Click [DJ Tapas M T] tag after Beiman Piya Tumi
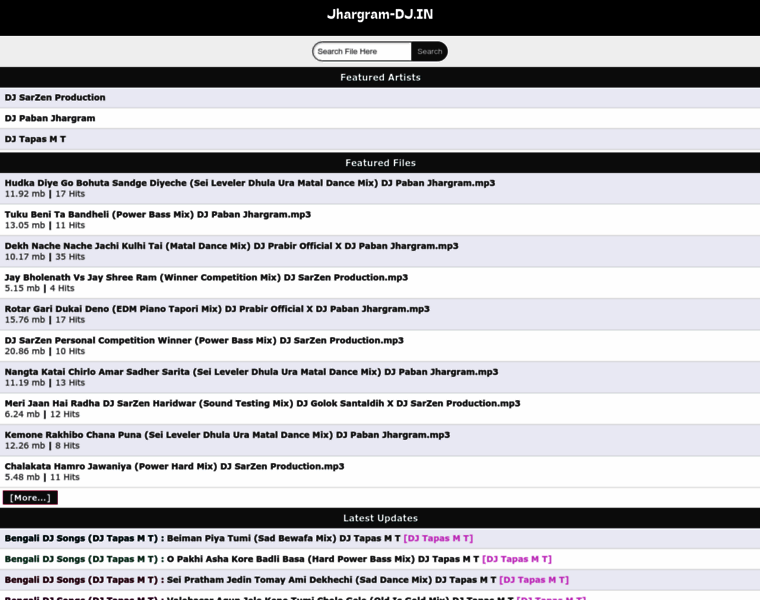Image resolution: width=760 pixels, height=600 pixels. click(x=438, y=538)
